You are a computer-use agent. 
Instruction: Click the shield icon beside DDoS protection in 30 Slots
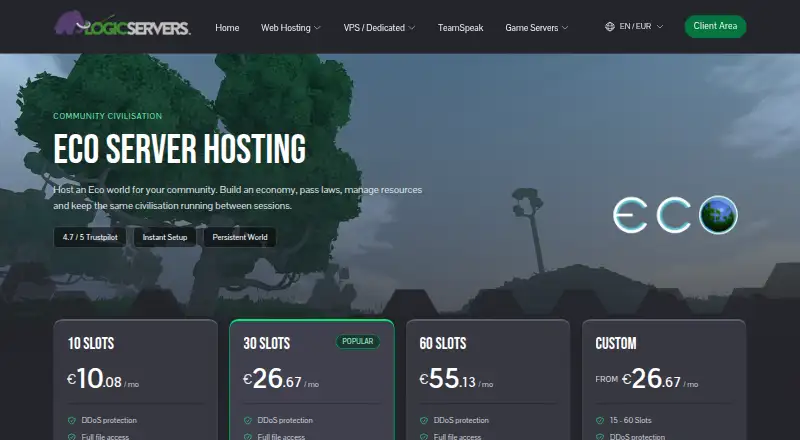(x=248, y=421)
